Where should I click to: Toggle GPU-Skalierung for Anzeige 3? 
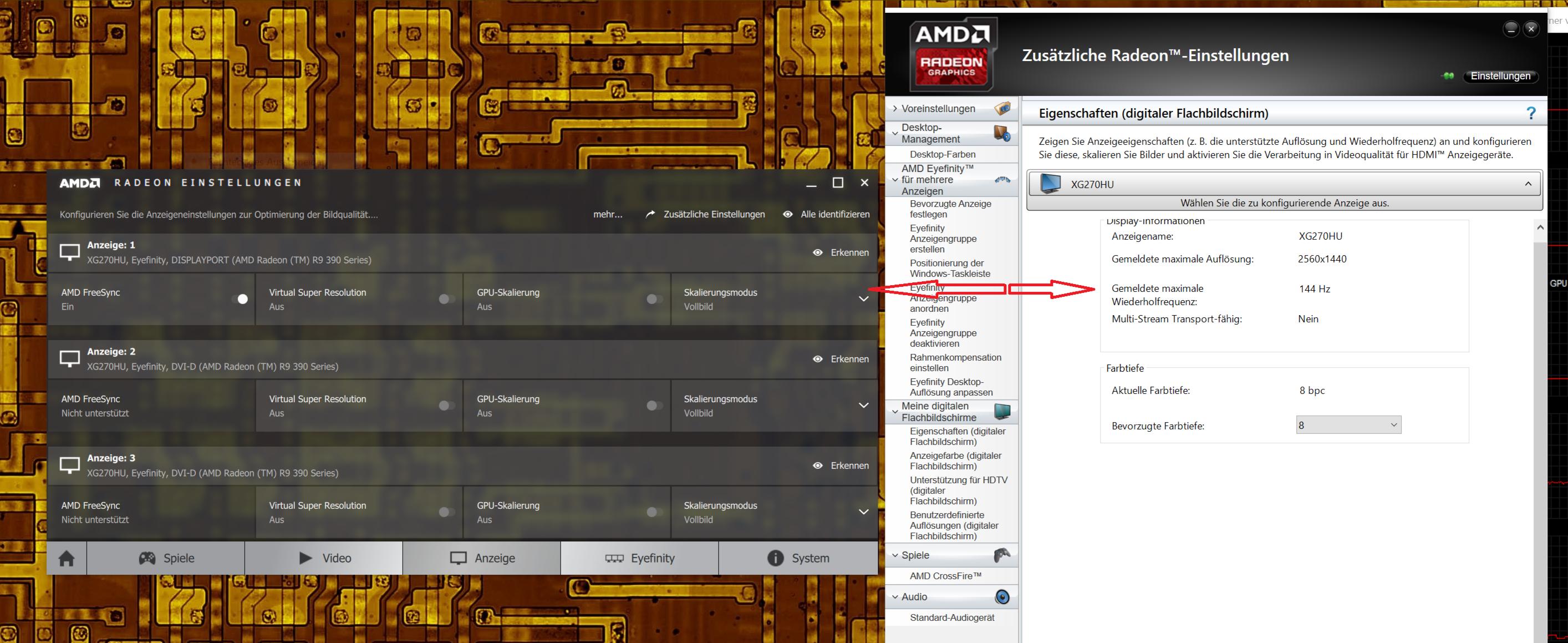pyautogui.click(x=654, y=512)
